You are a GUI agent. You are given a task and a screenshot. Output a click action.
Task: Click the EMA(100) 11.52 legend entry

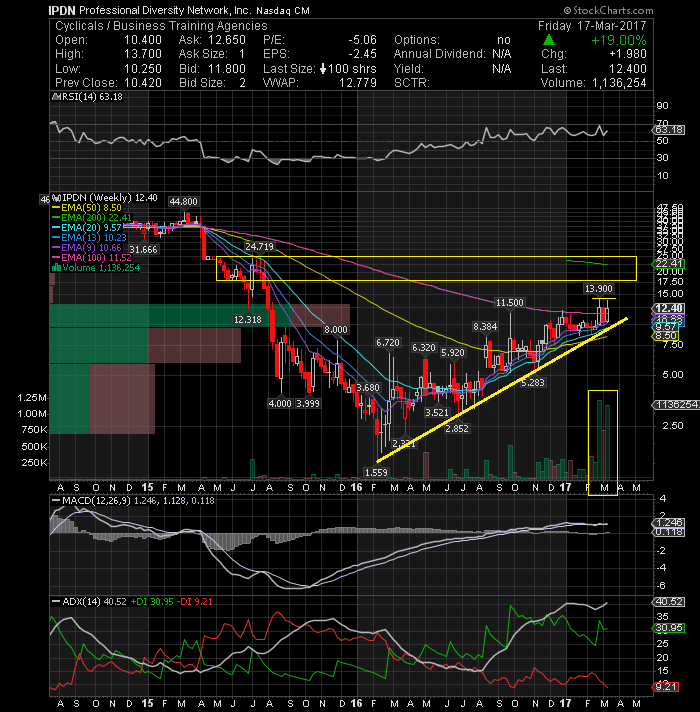[x=92, y=257]
